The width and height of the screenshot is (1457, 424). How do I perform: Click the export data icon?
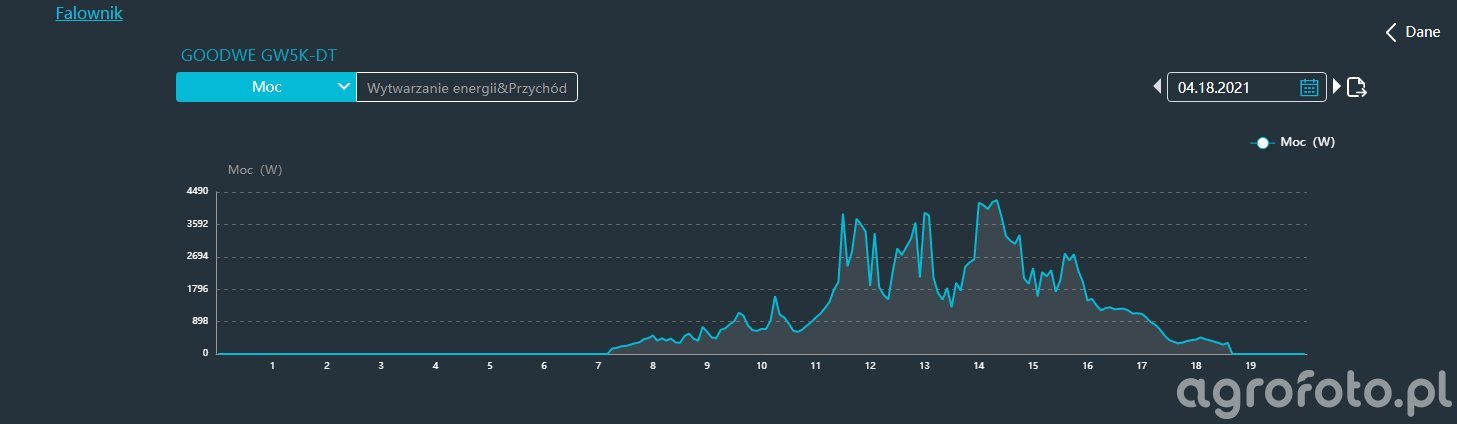pos(1357,87)
